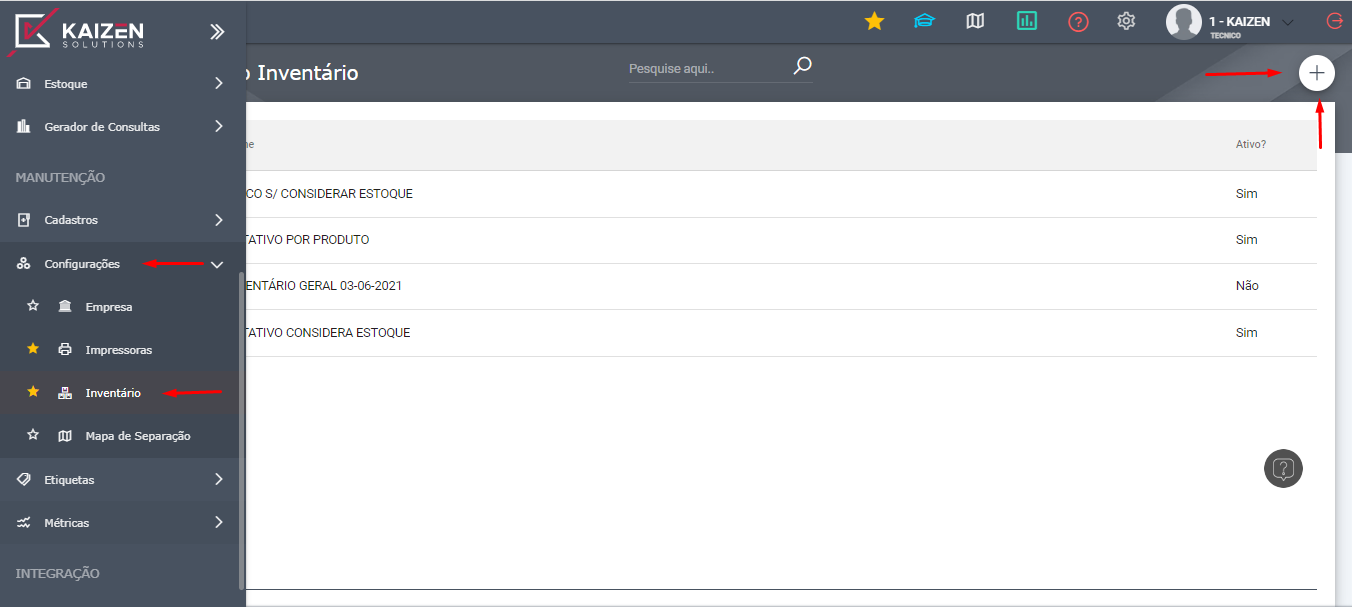The height and width of the screenshot is (607, 1352).
Task: Toggle favorite star for Inventário
Action: coord(33,392)
